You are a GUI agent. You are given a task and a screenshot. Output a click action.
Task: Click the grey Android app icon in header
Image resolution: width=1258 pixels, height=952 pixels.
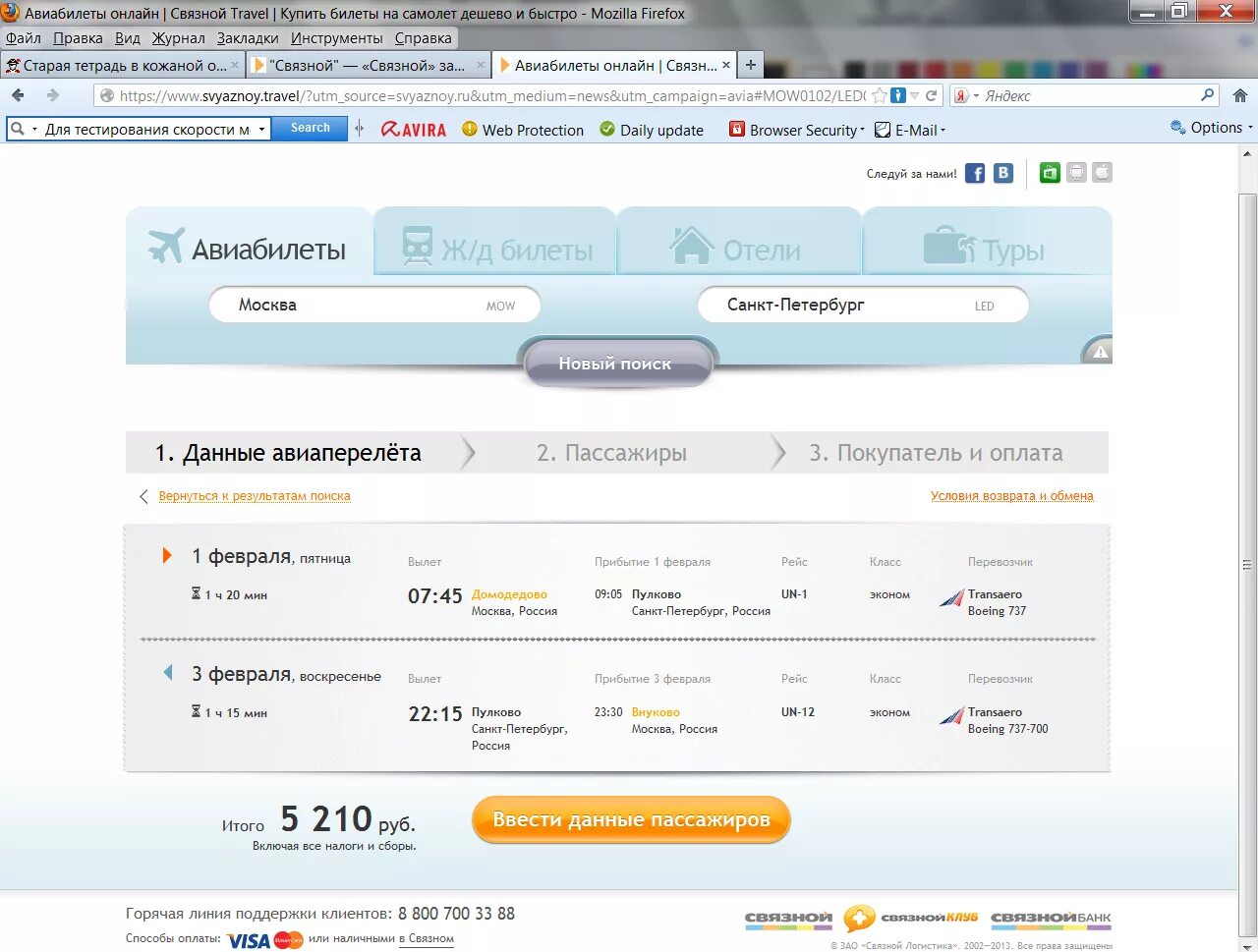tap(1076, 173)
